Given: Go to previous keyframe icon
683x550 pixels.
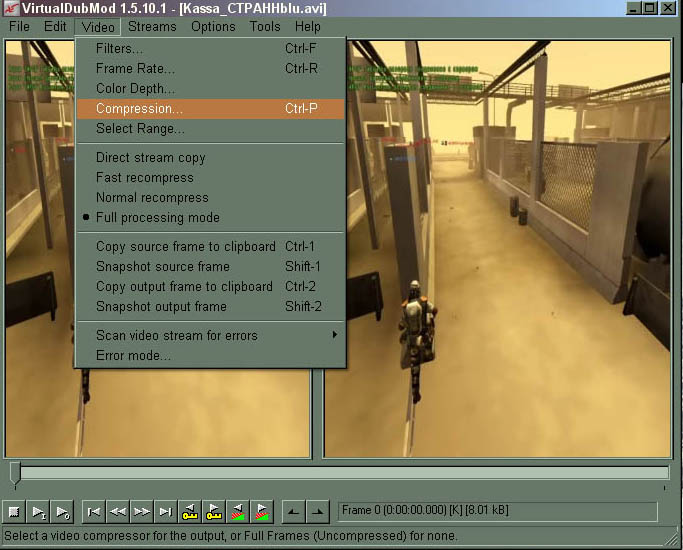Looking at the screenshot, I should (190, 511).
